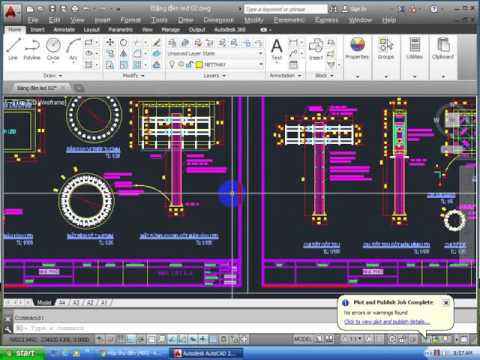Image resolution: width=480 pixels, height=360 pixels.
Task: Open the Utilities panel button
Action: 415,49
